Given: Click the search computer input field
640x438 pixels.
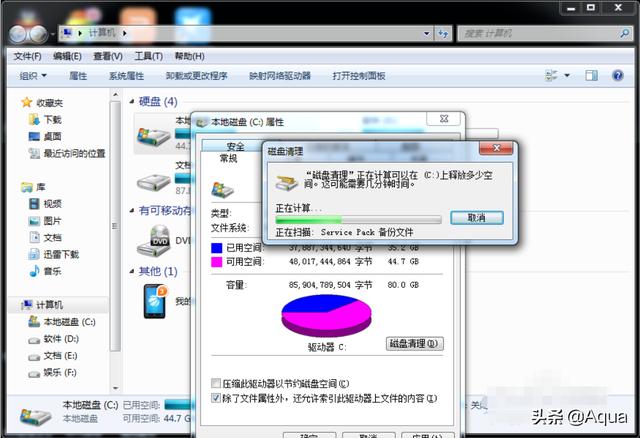Looking at the screenshot, I should (539, 33).
